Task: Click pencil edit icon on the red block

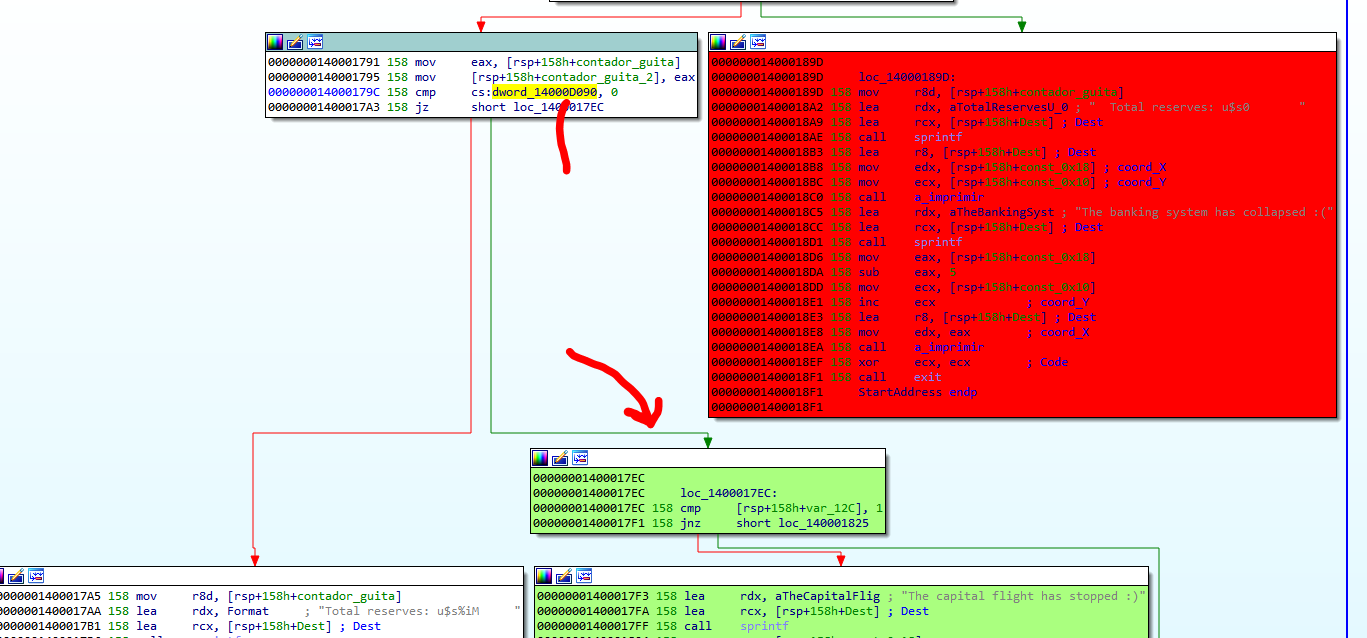Action: click(739, 42)
